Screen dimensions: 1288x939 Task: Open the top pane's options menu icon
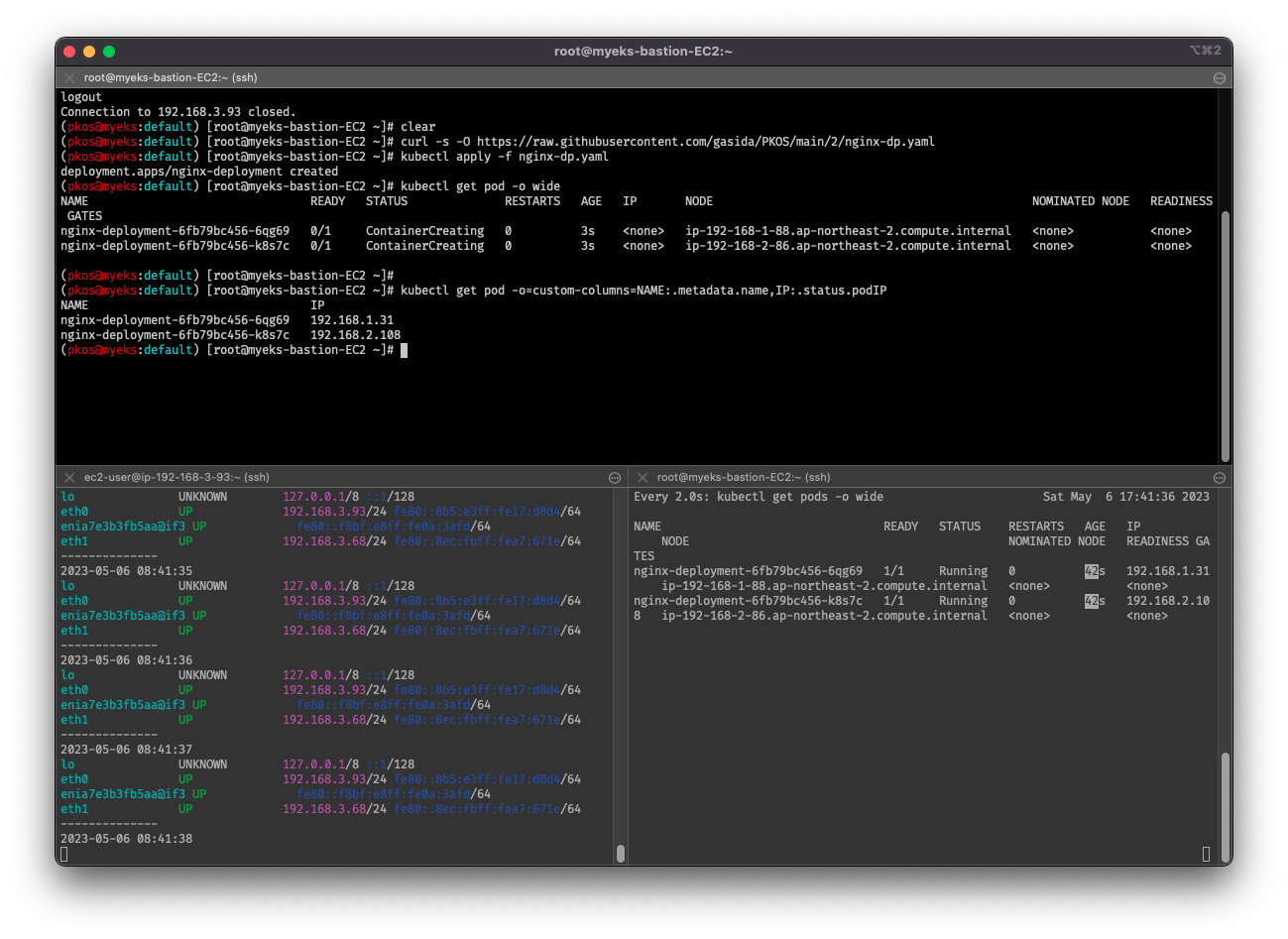tap(1220, 77)
